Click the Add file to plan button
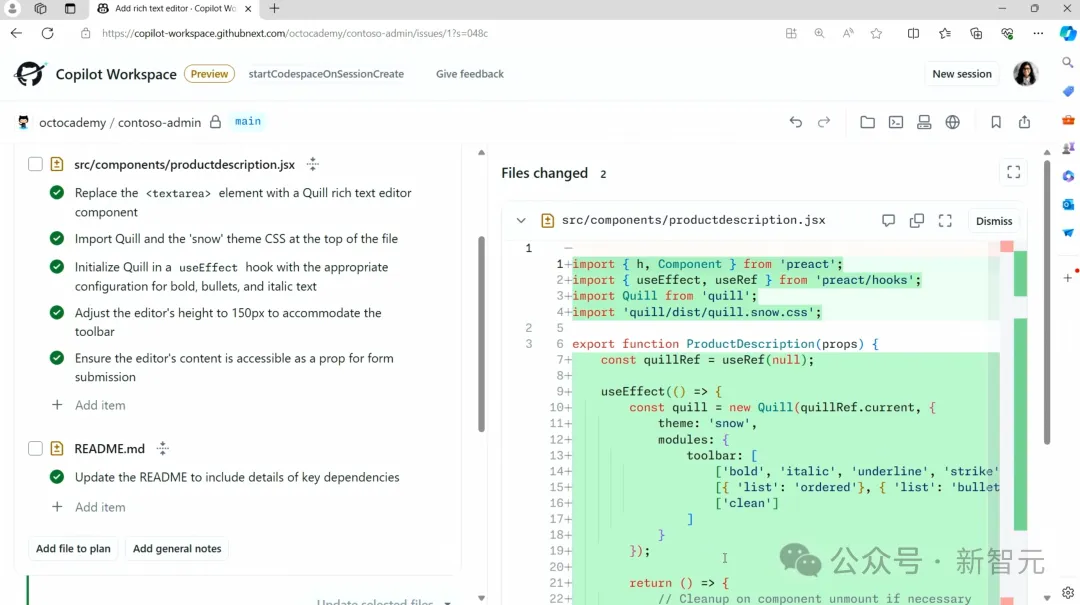Viewport: 1080px width, 605px height. pyautogui.click(x=73, y=548)
